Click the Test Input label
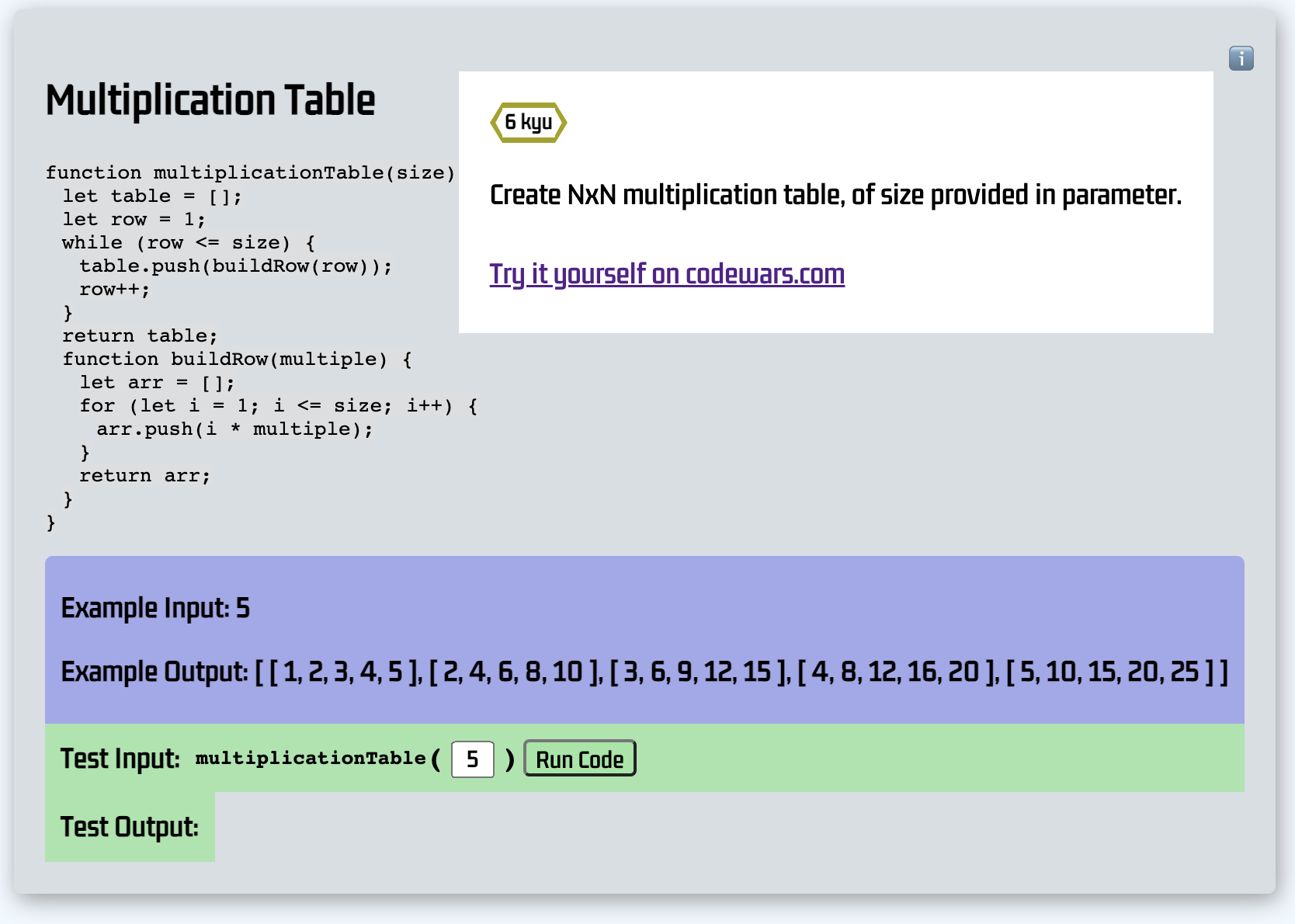Screen dimensions: 1295x924 (120, 758)
